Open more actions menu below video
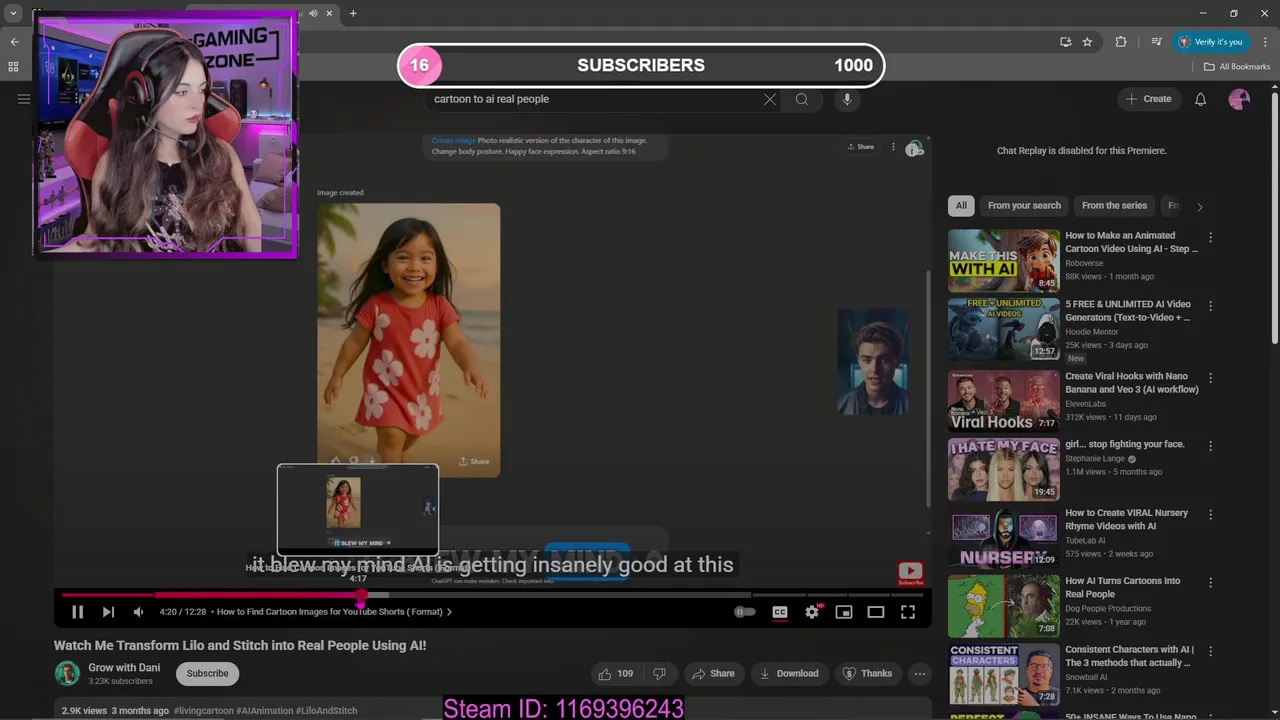The image size is (1280, 720). pyautogui.click(x=920, y=674)
